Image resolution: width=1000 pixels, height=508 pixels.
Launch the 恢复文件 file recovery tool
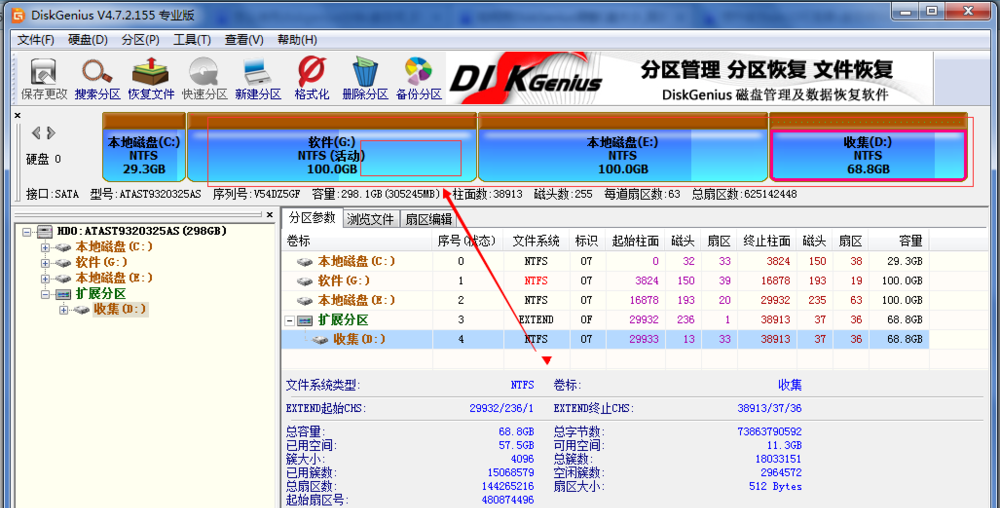[151, 71]
